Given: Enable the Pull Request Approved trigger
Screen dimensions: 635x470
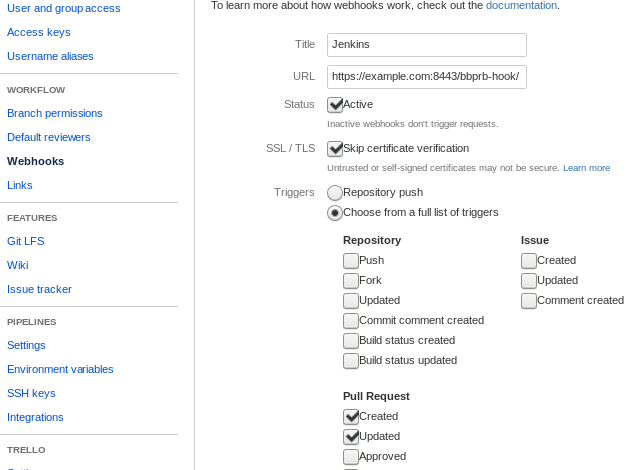Looking at the screenshot, I should click(351, 457).
